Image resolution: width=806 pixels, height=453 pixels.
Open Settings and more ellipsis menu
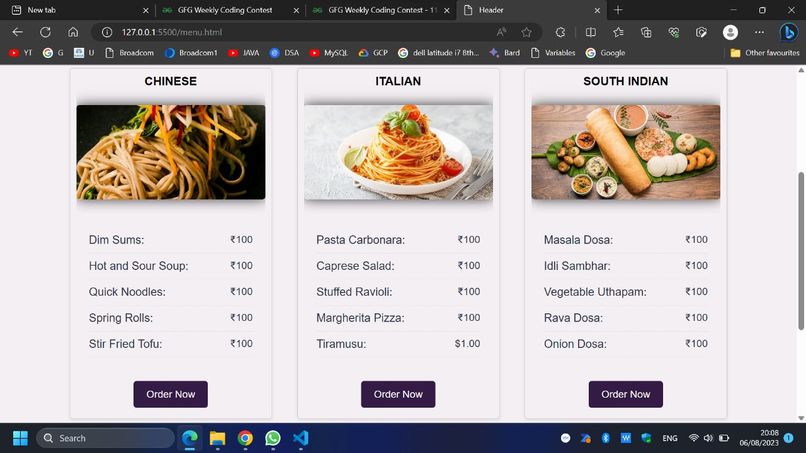coord(759,32)
